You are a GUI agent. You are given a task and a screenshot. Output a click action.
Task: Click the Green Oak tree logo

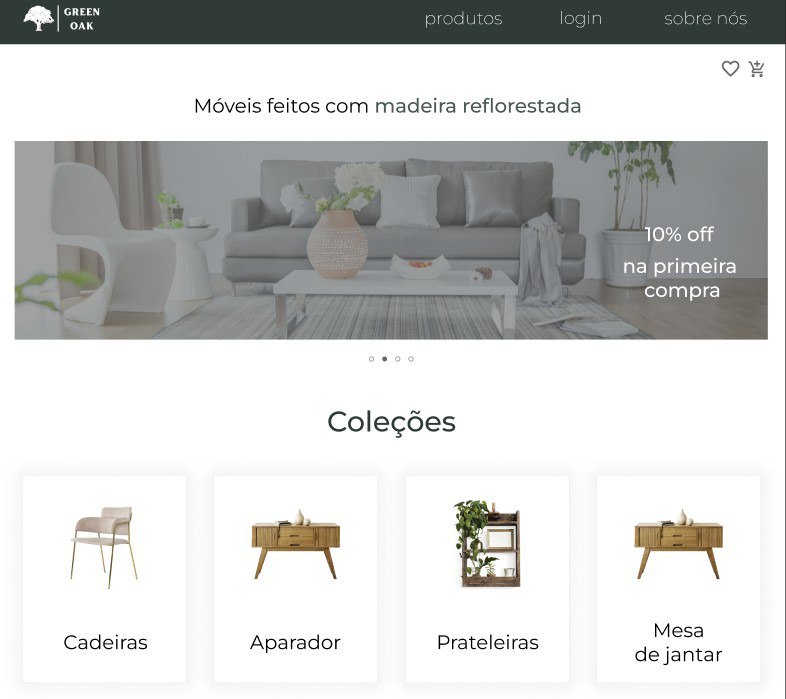point(39,19)
